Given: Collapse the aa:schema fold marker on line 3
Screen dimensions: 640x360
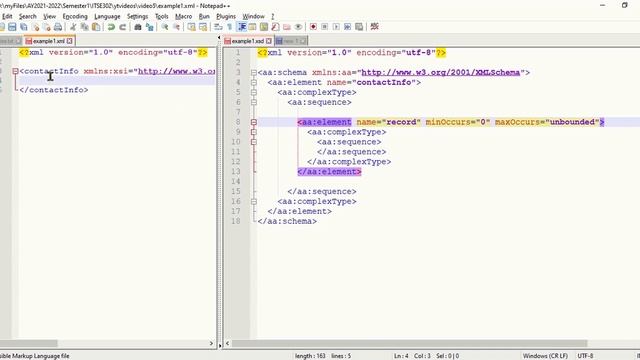Looking at the screenshot, I should tap(254, 73).
